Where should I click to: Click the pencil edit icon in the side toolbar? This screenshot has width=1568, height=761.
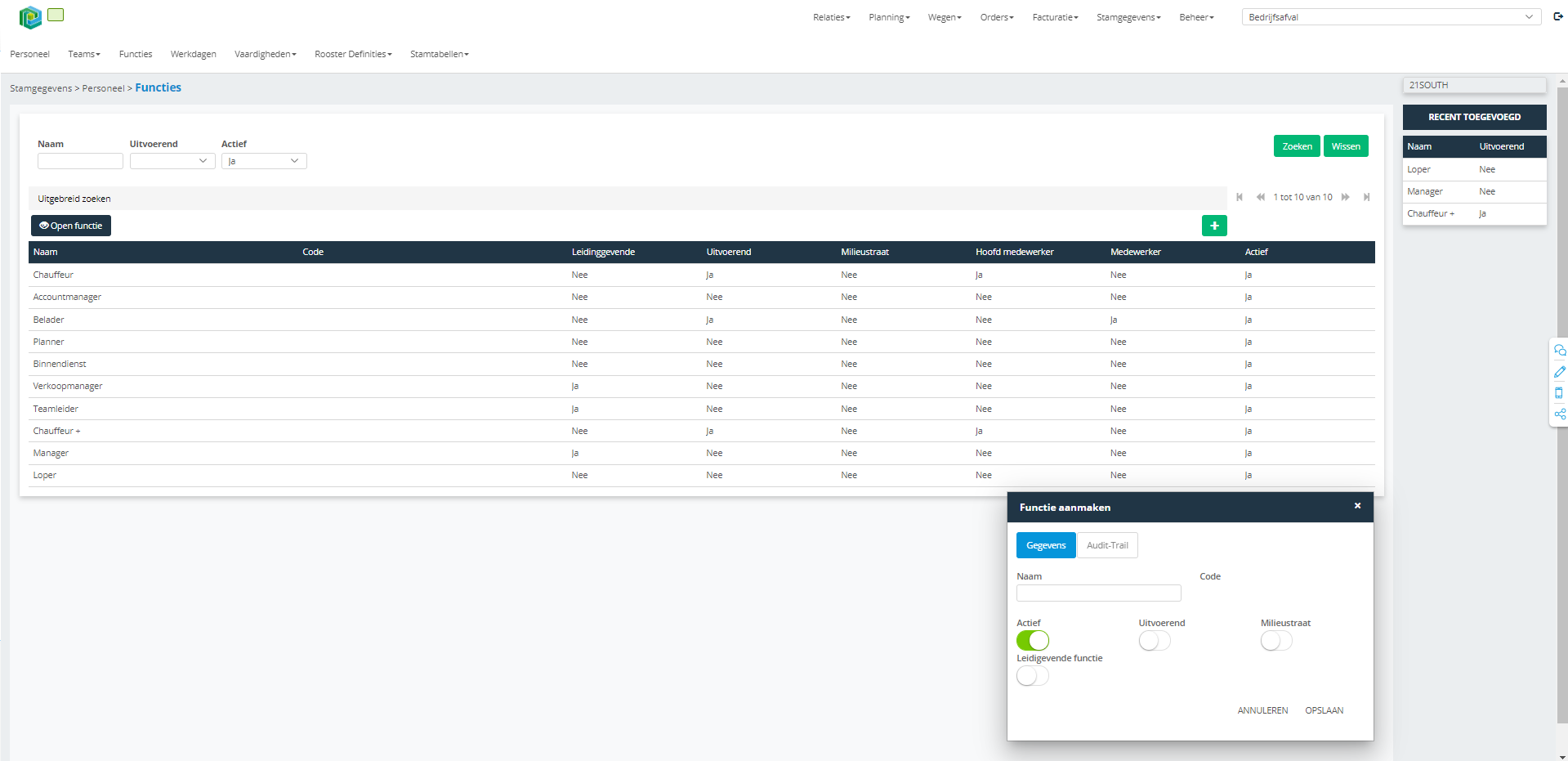click(x=1560, y=371)
